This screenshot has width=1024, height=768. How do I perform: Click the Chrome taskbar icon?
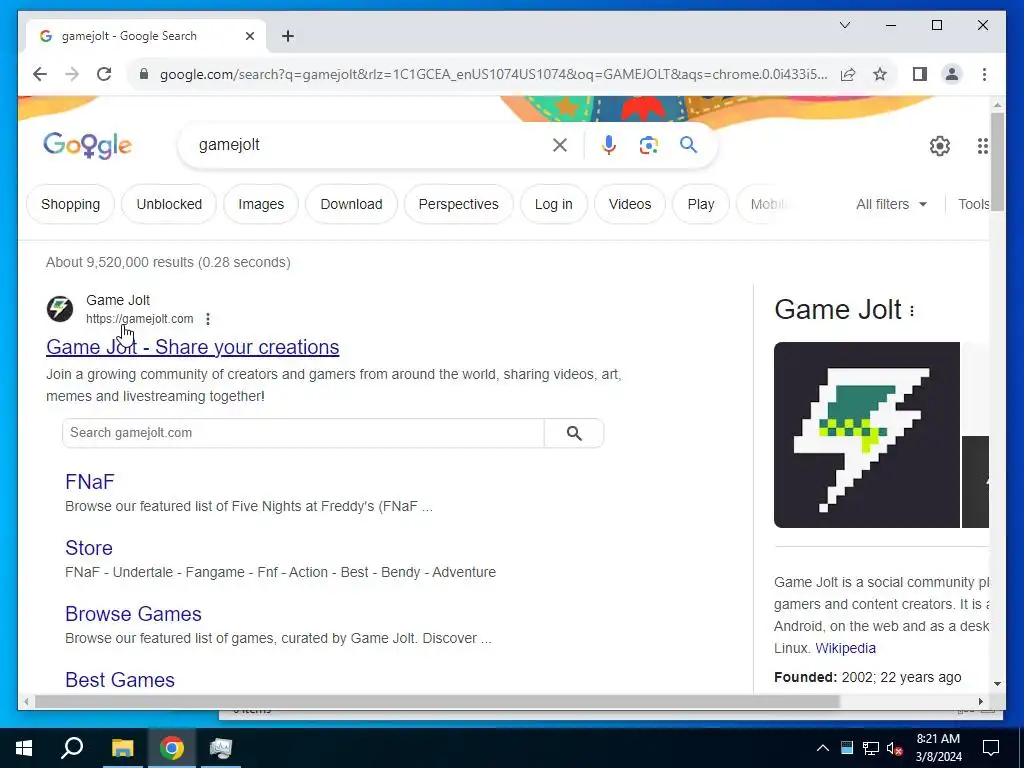pos(172,748)
